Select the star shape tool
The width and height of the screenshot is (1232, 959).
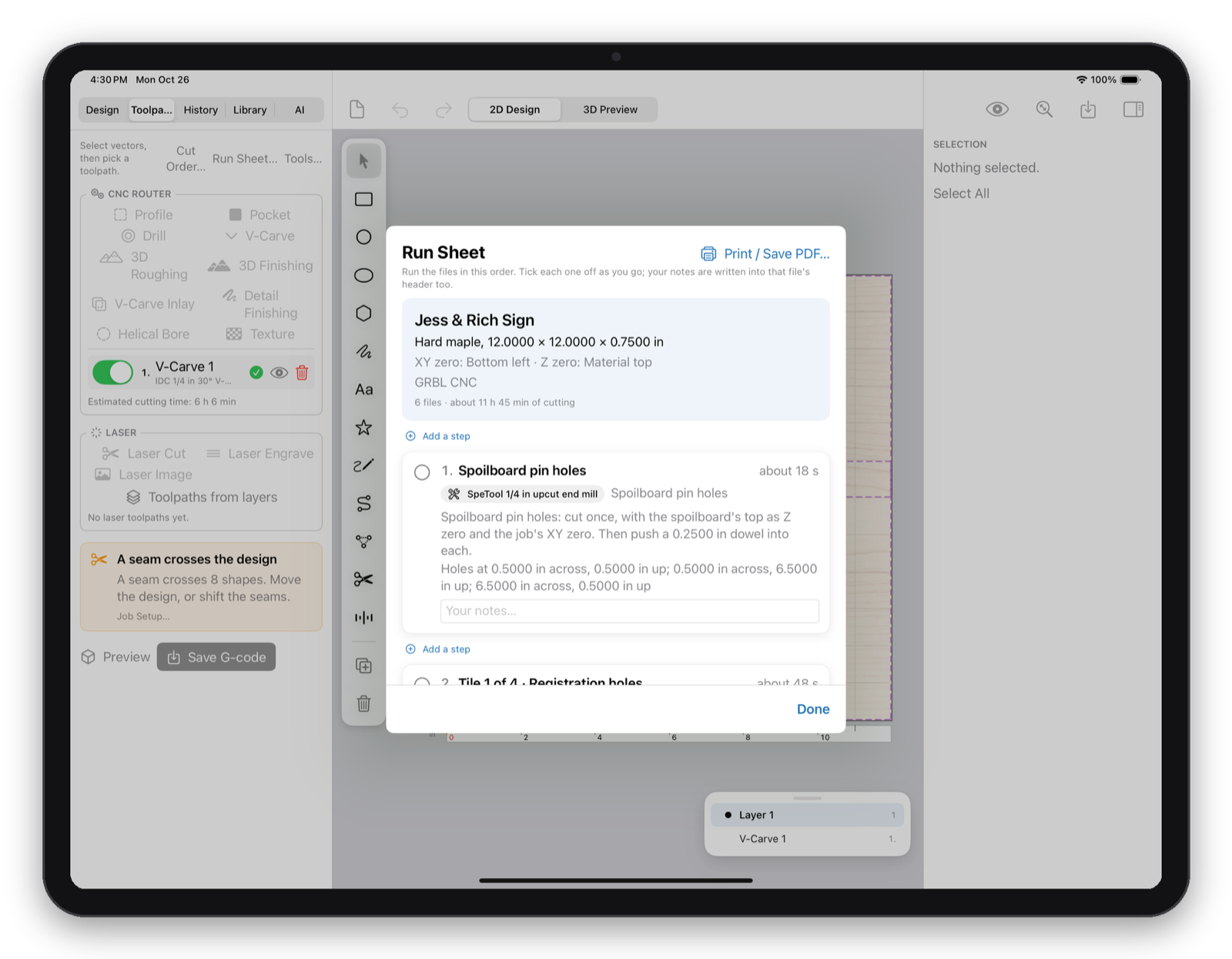tap(363, 428)
